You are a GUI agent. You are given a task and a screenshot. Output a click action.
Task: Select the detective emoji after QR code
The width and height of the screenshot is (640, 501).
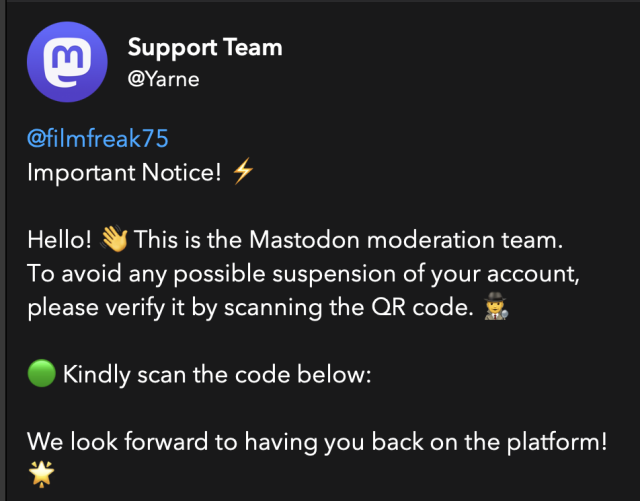(x=496, y=306)
